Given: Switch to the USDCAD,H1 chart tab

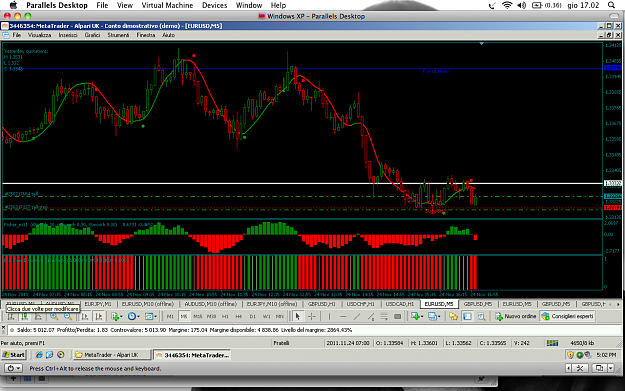Looking at the screenshot, I should coord(399,304).
